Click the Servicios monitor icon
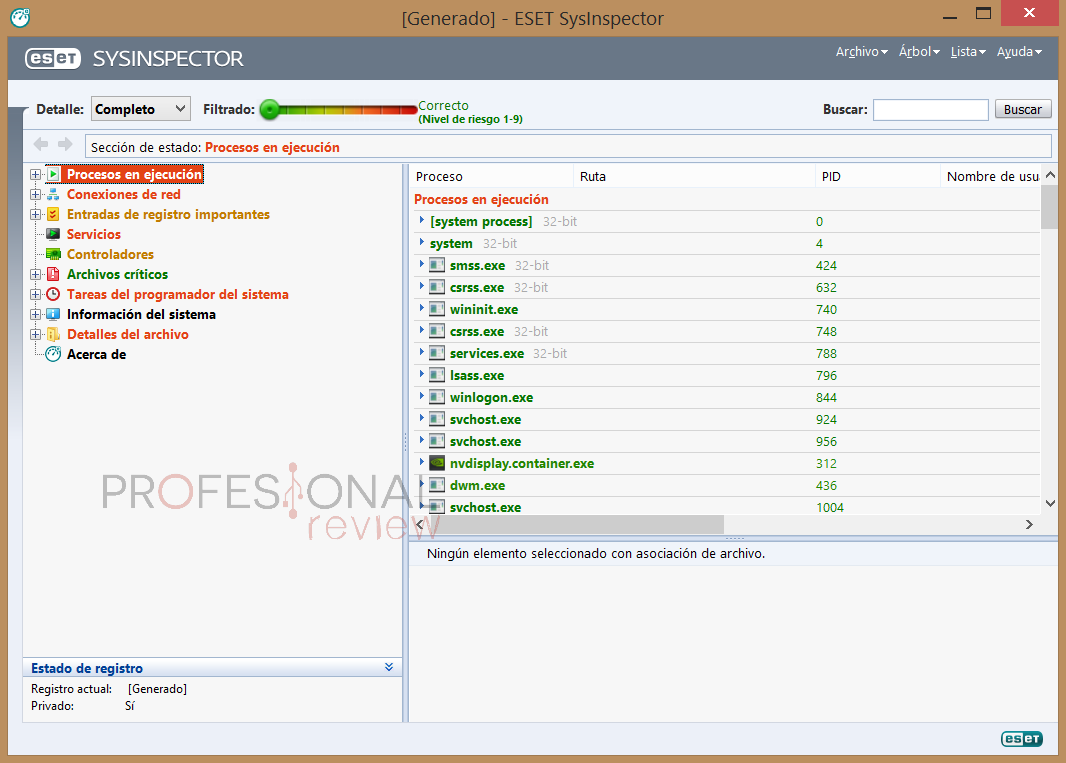The height and width of the screenshot is (763, 1066). [x=53, y=234]
